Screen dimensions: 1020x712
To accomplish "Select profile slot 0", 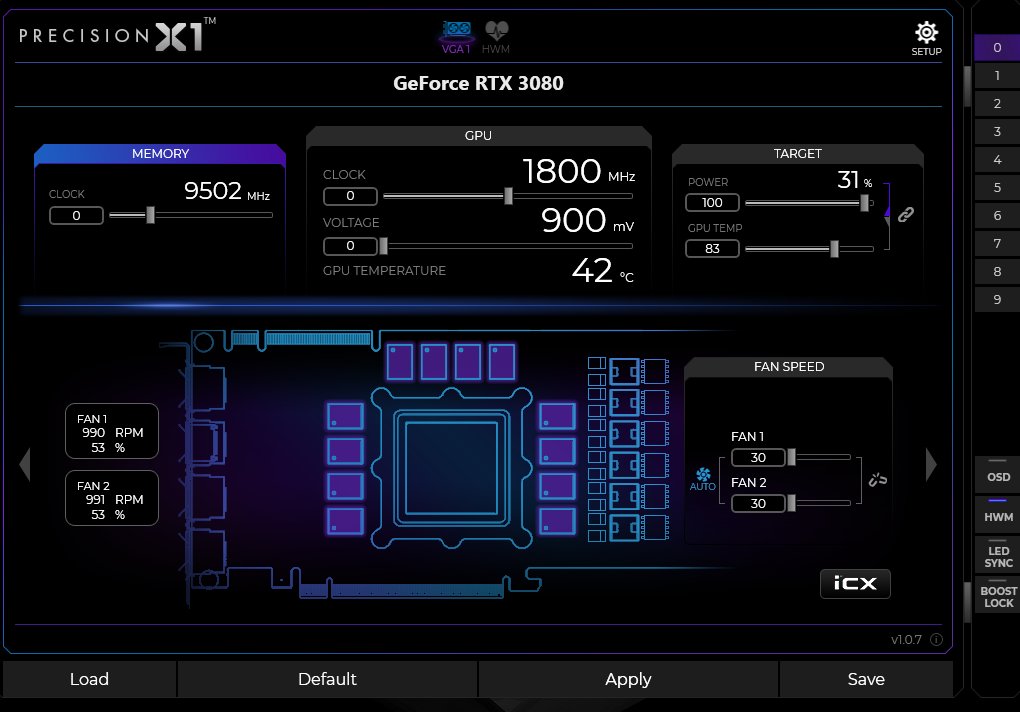I will [997, 47].
